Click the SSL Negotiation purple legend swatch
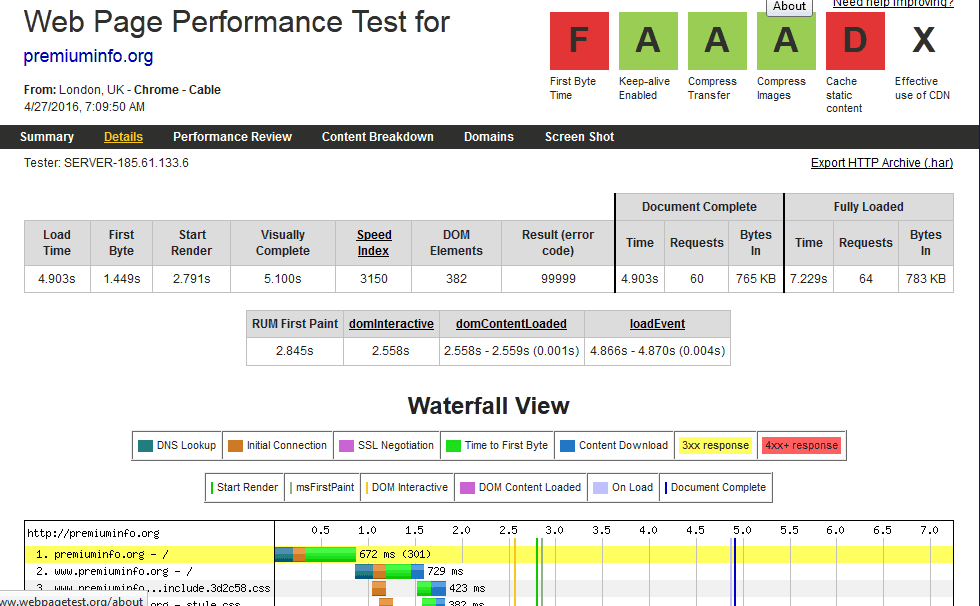The width and height of the screenshot is (980, 606). (346, 446)
